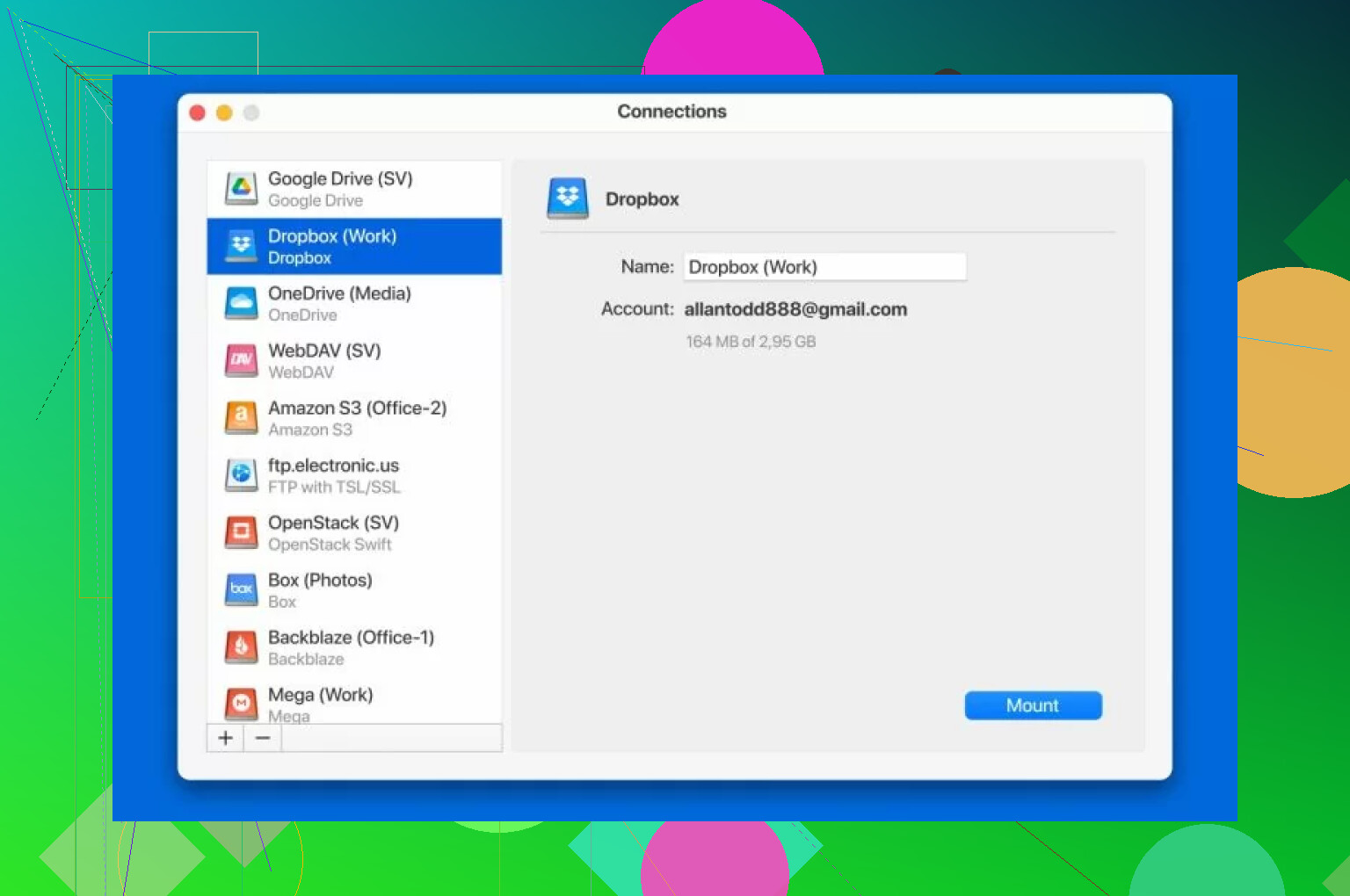
Task: Add a new connection with plus button
Action: (x=225, y=738)
